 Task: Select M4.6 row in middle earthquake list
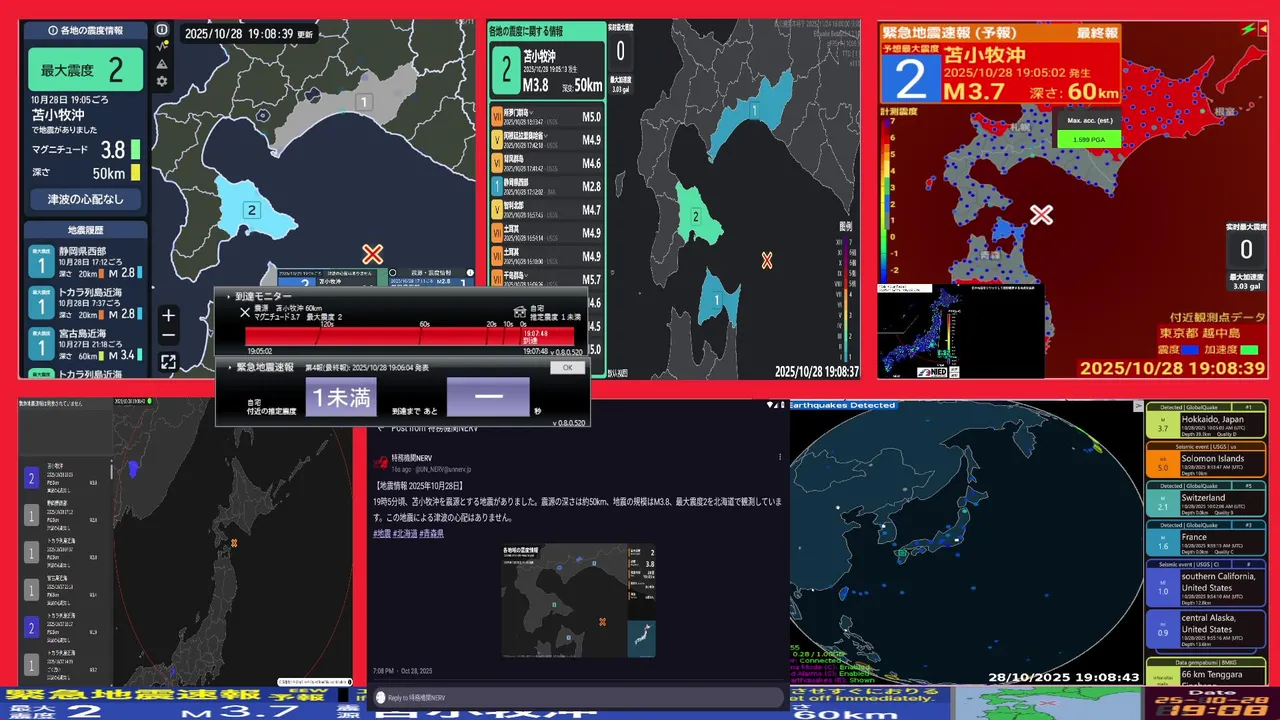[x=547, y=163]
